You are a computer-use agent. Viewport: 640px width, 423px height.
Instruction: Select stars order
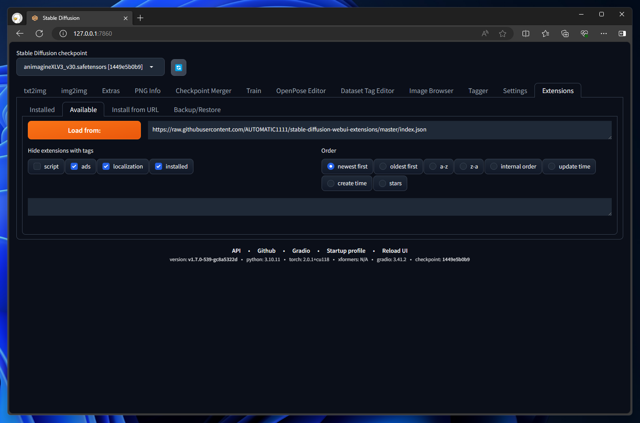pyautogui.click(x=390, y=183)
